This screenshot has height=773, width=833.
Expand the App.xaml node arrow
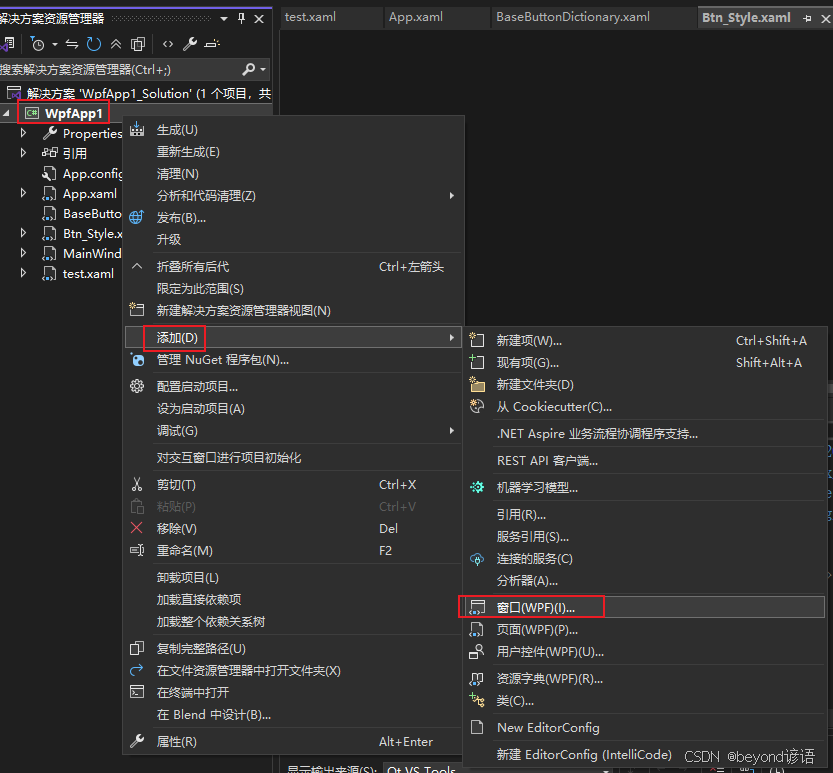pos(23,193)
